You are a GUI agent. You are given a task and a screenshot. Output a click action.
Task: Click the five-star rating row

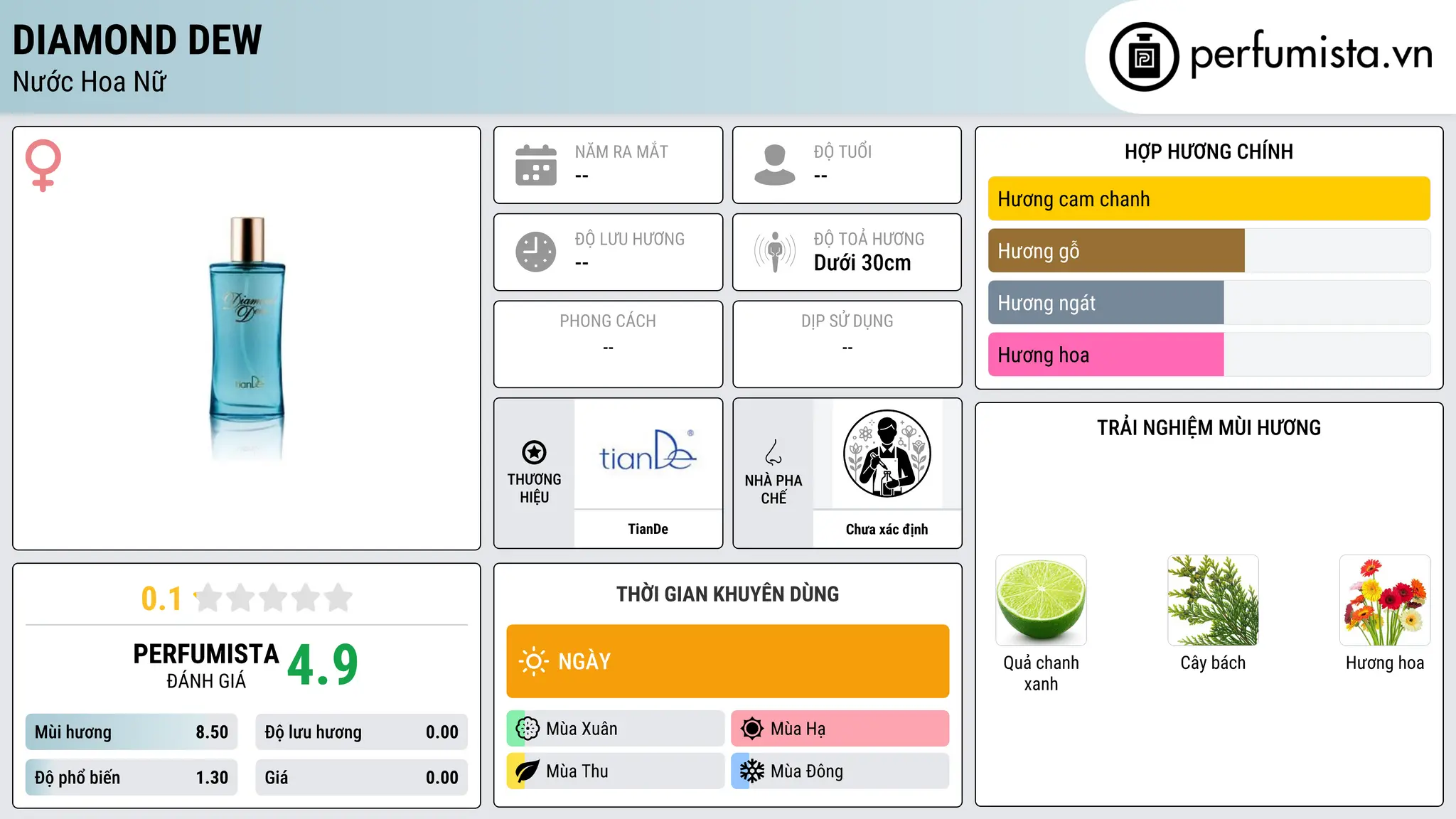[274, 598]
